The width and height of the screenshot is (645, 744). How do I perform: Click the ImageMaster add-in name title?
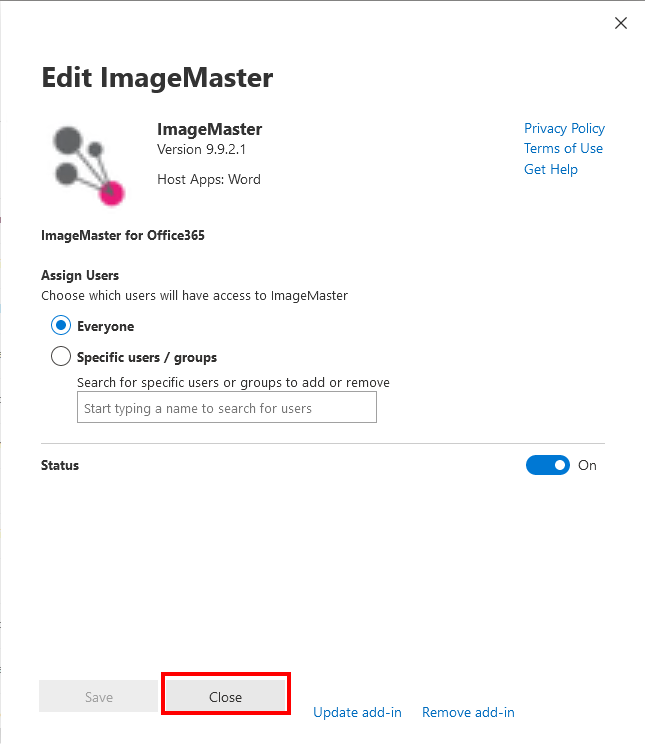click(x=209, y=129)
